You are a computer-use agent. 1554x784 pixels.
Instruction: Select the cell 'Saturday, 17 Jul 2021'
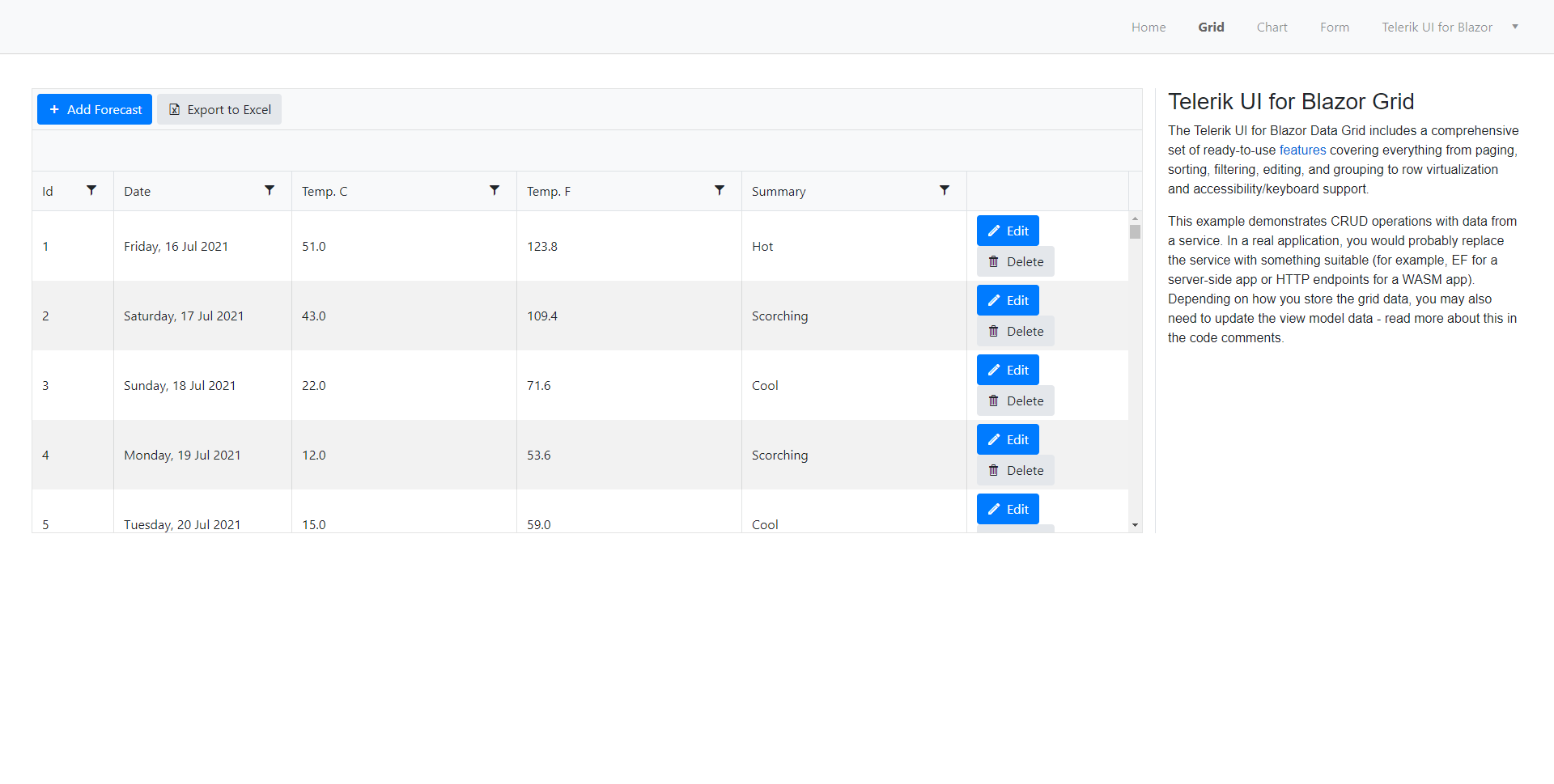(202, 316)
